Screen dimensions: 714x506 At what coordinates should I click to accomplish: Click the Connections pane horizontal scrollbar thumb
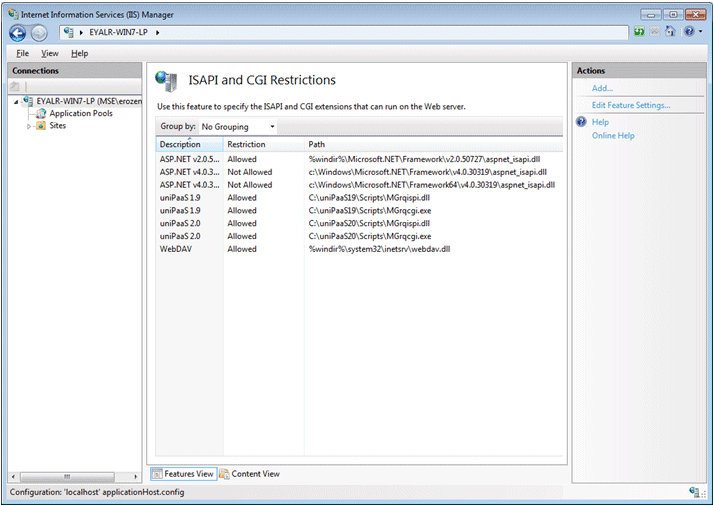[x=67, y=477]
